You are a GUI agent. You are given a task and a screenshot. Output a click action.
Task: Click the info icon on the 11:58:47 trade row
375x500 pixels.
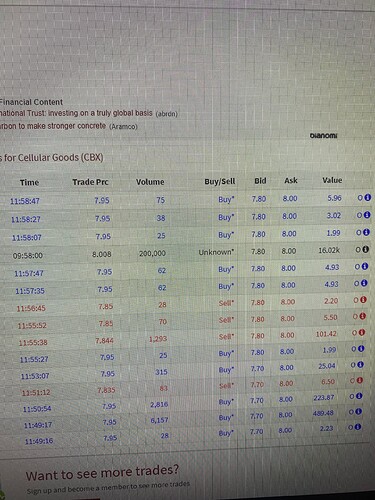367,198
